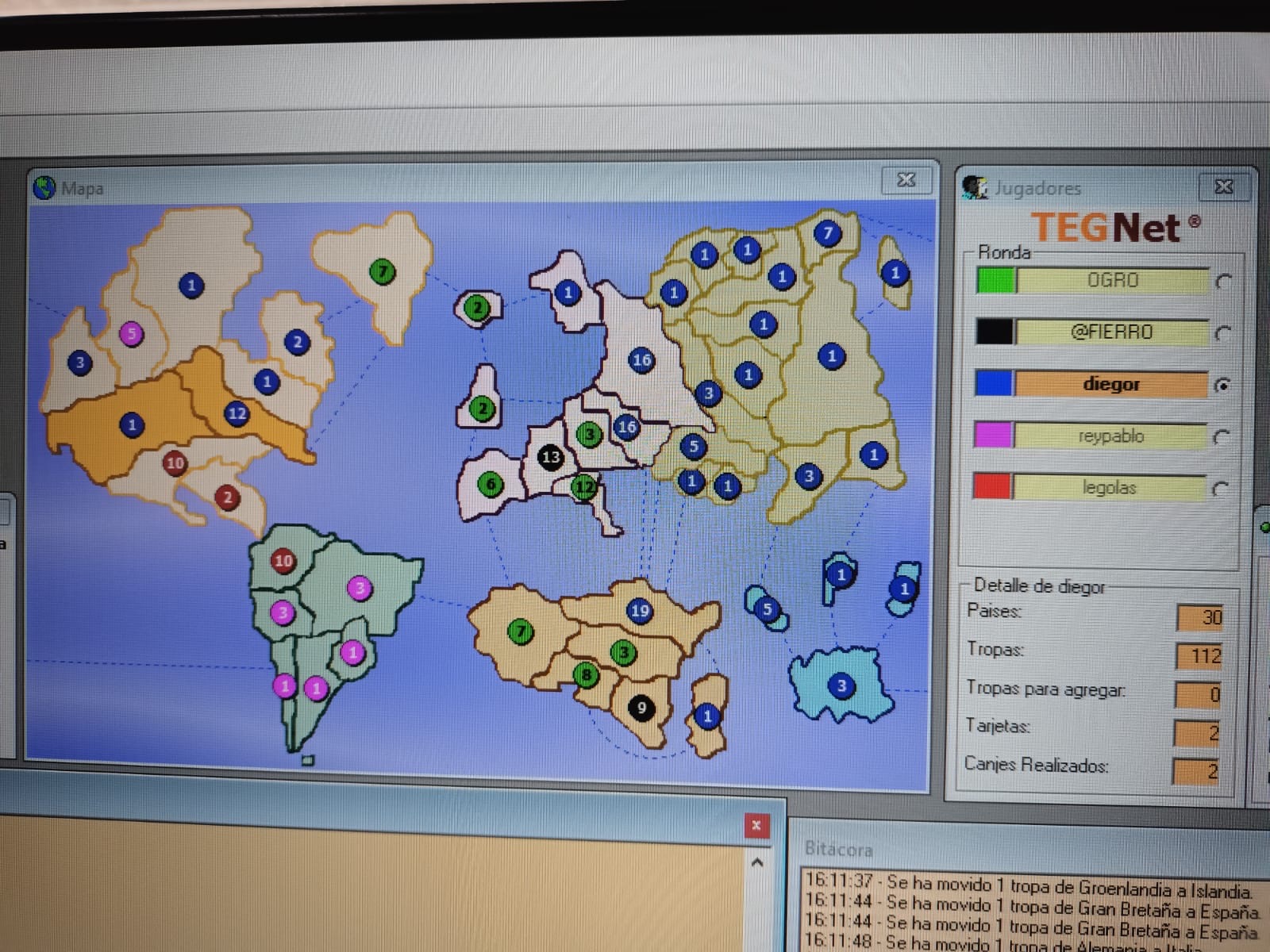Click the legolas player name bar
This screenshot has height=952, width=1270.
point(1109,487)
